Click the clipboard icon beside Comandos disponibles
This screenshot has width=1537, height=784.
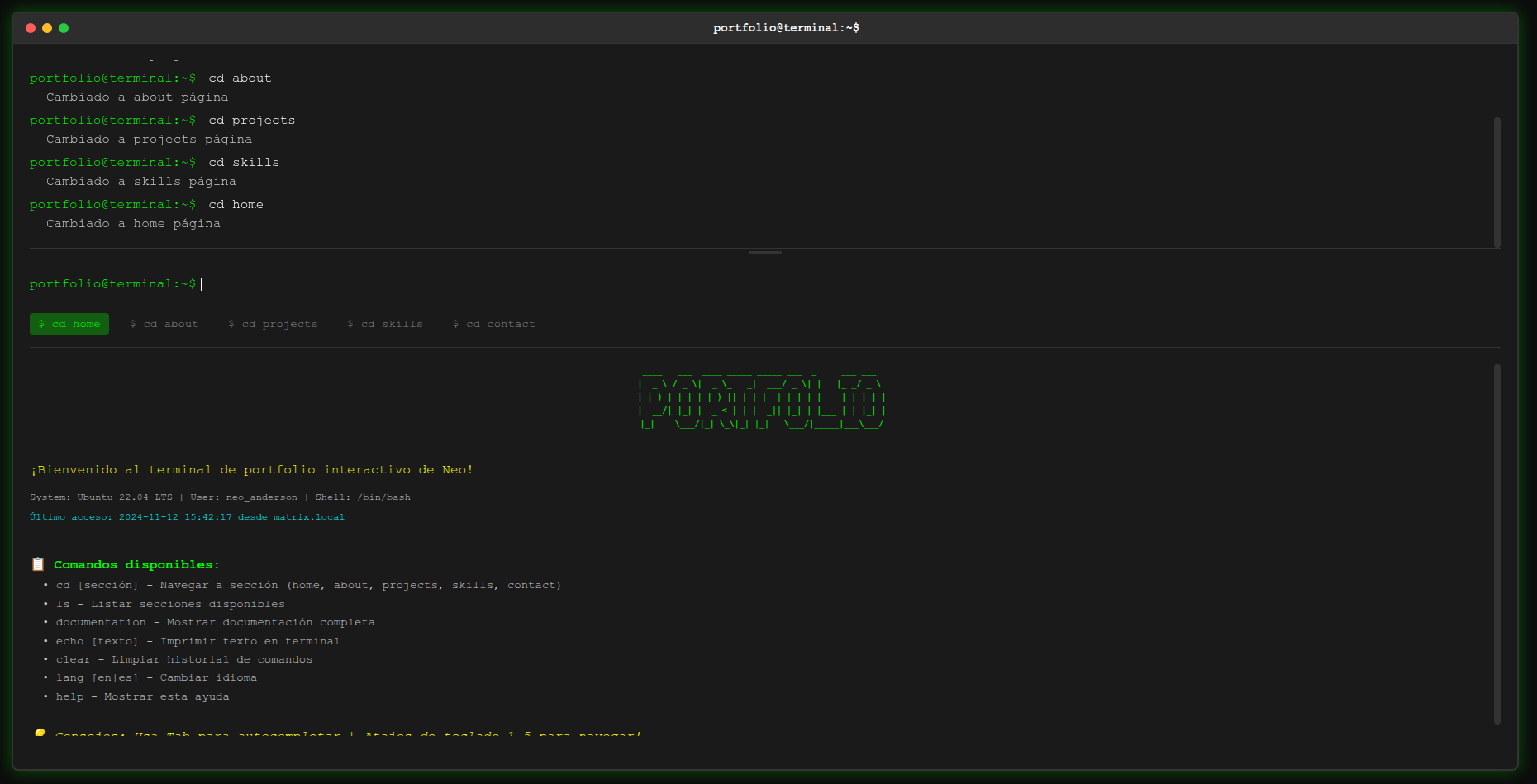point(38,564)
